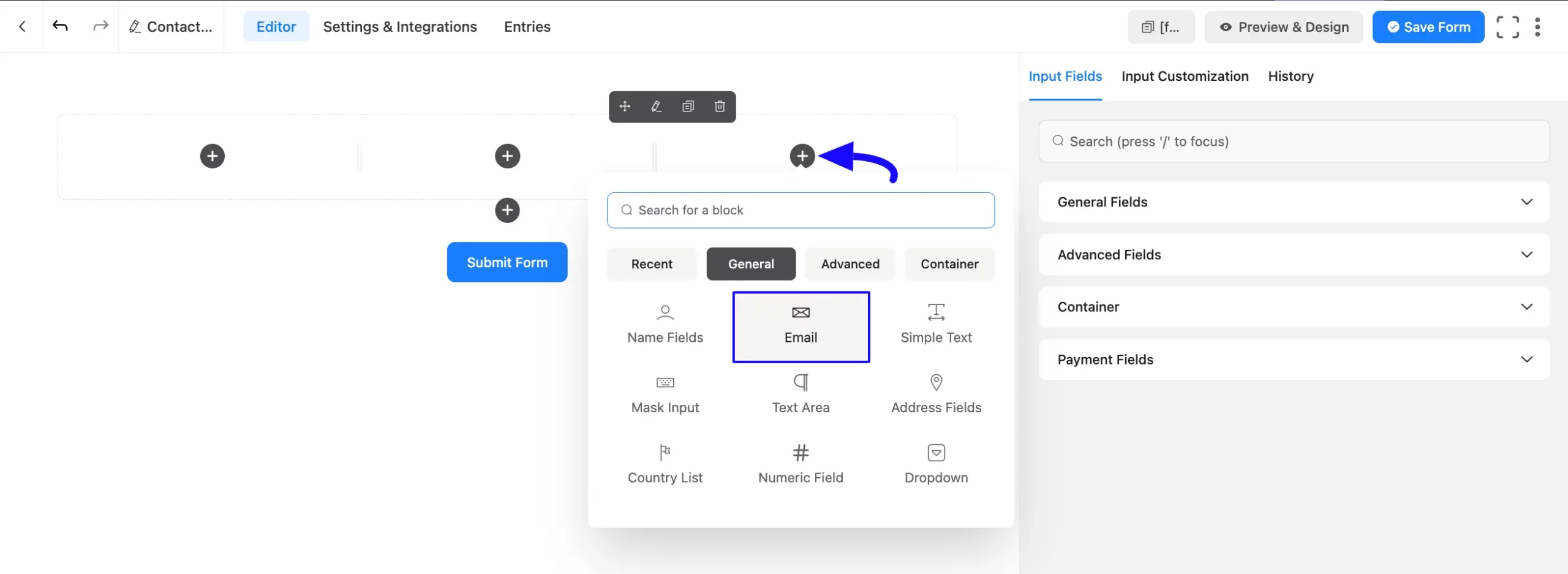Select the Advanced block category
This screenshot has width=1568, height=574.
pyautogui.click(x=850, y=264)
